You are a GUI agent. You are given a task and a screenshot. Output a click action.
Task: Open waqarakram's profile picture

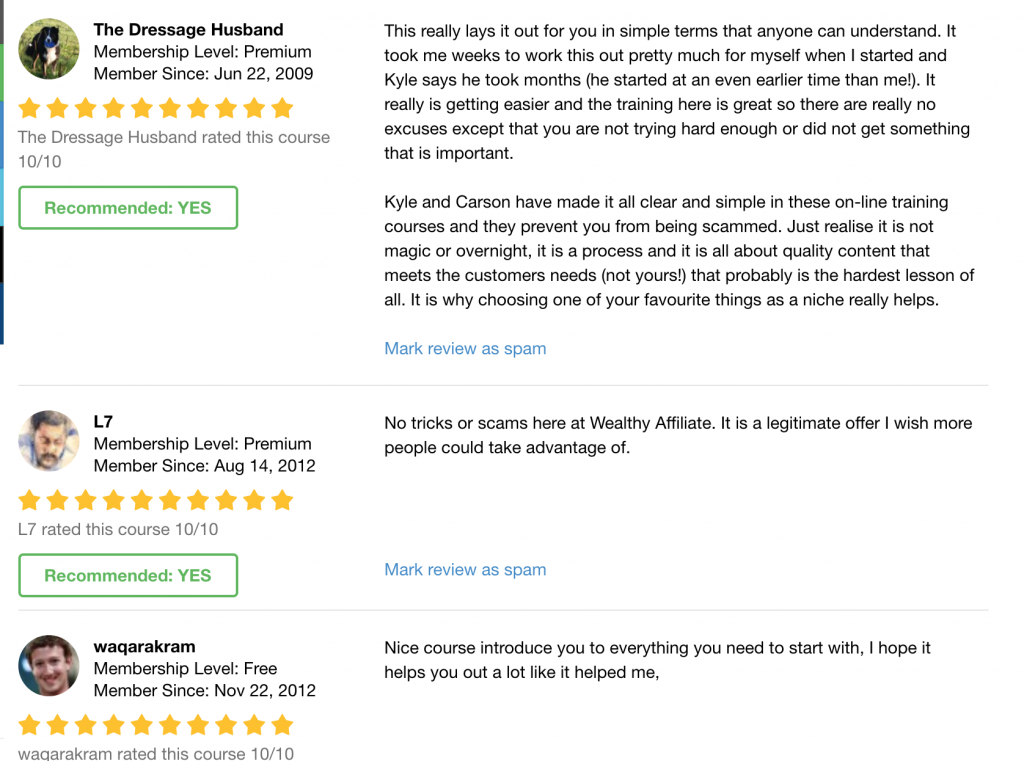[48, 666]
